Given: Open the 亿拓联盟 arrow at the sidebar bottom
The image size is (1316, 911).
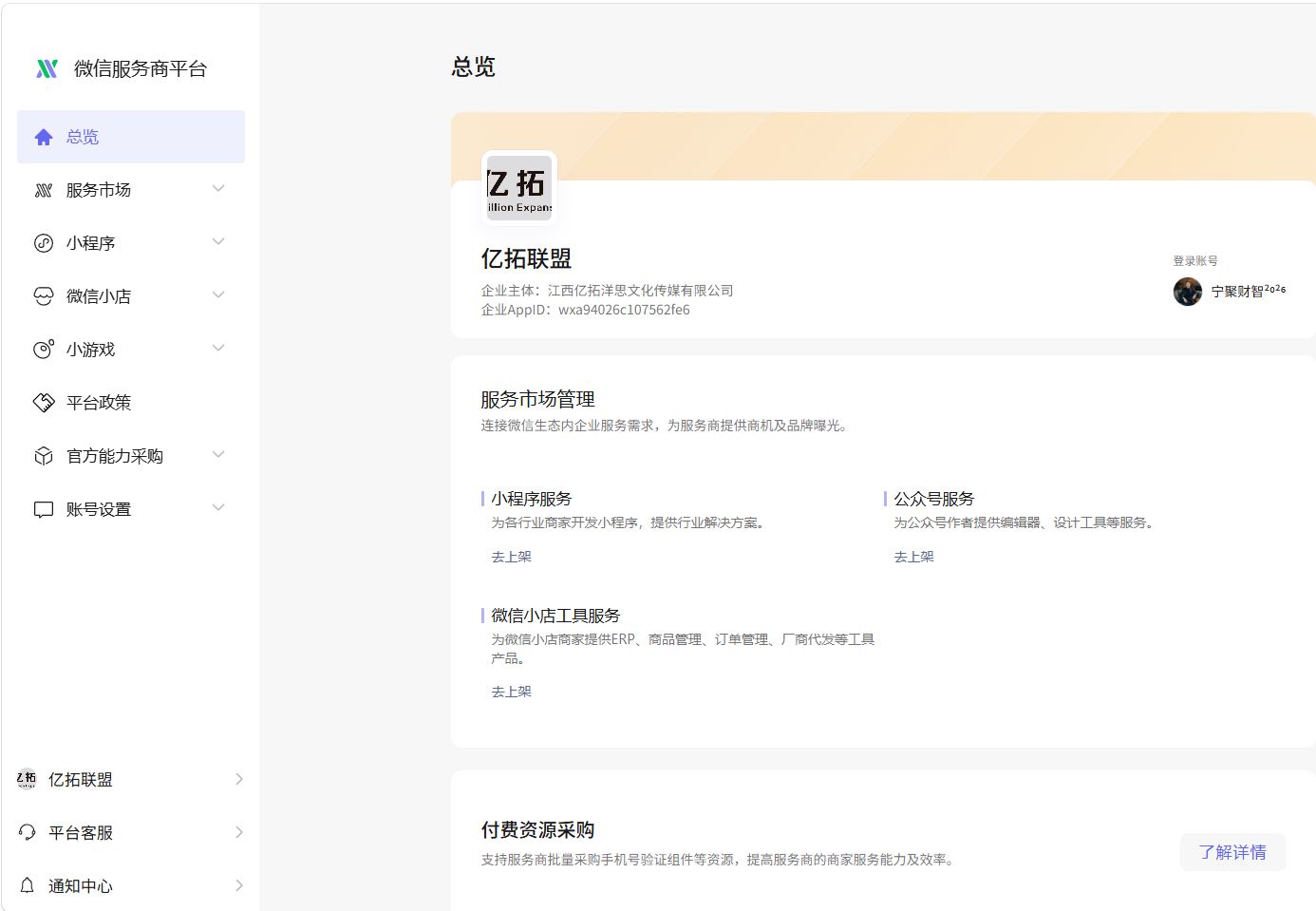Looking at the screenshot, I should pyautogui.click(x=239, y=779).
